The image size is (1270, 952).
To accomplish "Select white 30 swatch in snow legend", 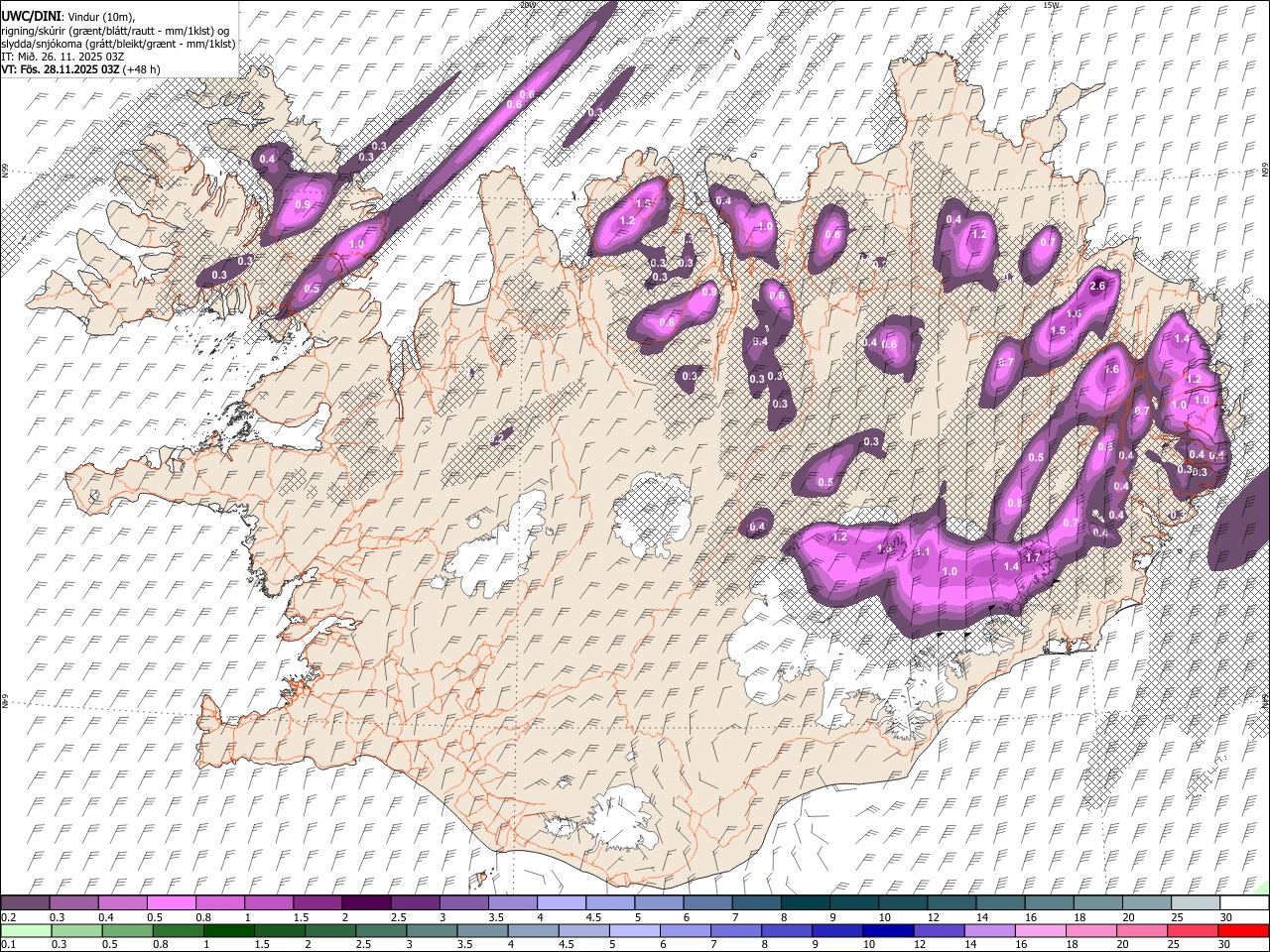I will click(1244, 902).
